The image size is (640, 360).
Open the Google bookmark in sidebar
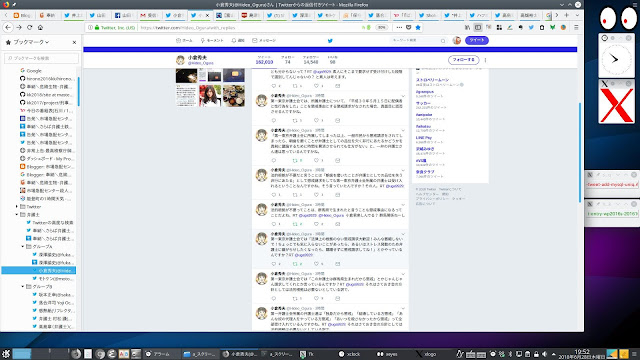[31, 71]
